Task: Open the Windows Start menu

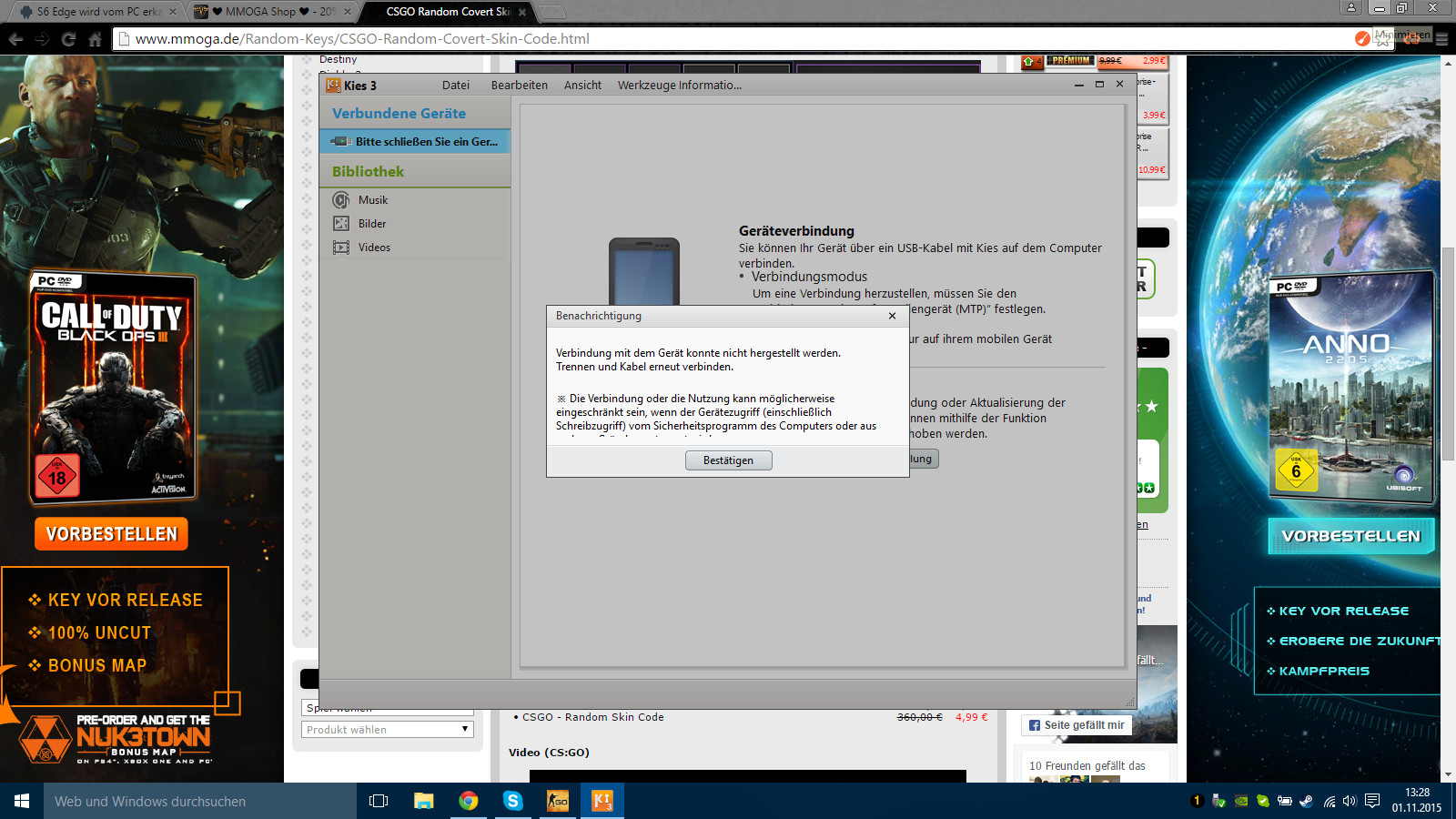Action: point(22,801)
